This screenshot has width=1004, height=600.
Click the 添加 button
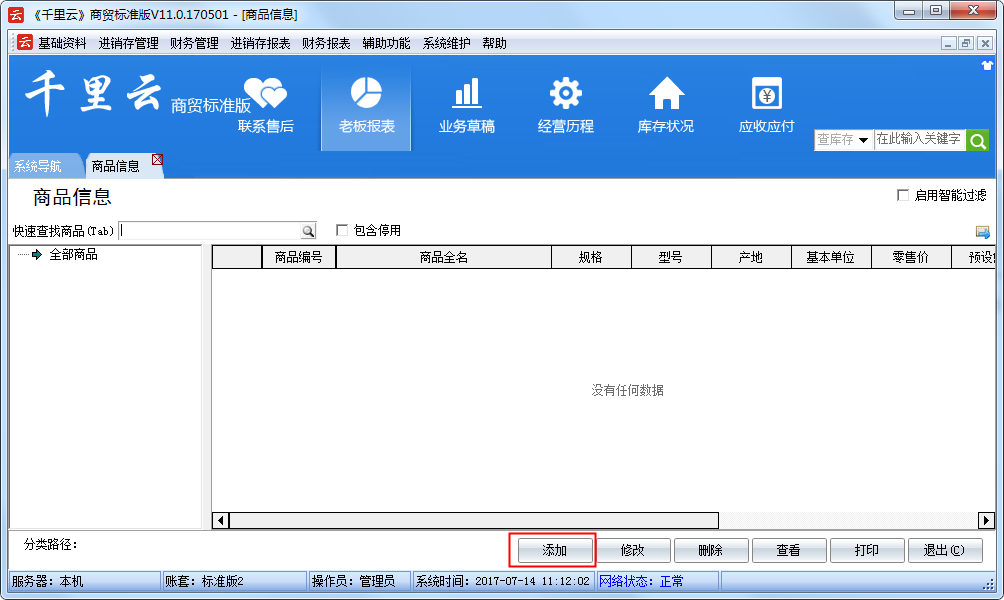554,550
